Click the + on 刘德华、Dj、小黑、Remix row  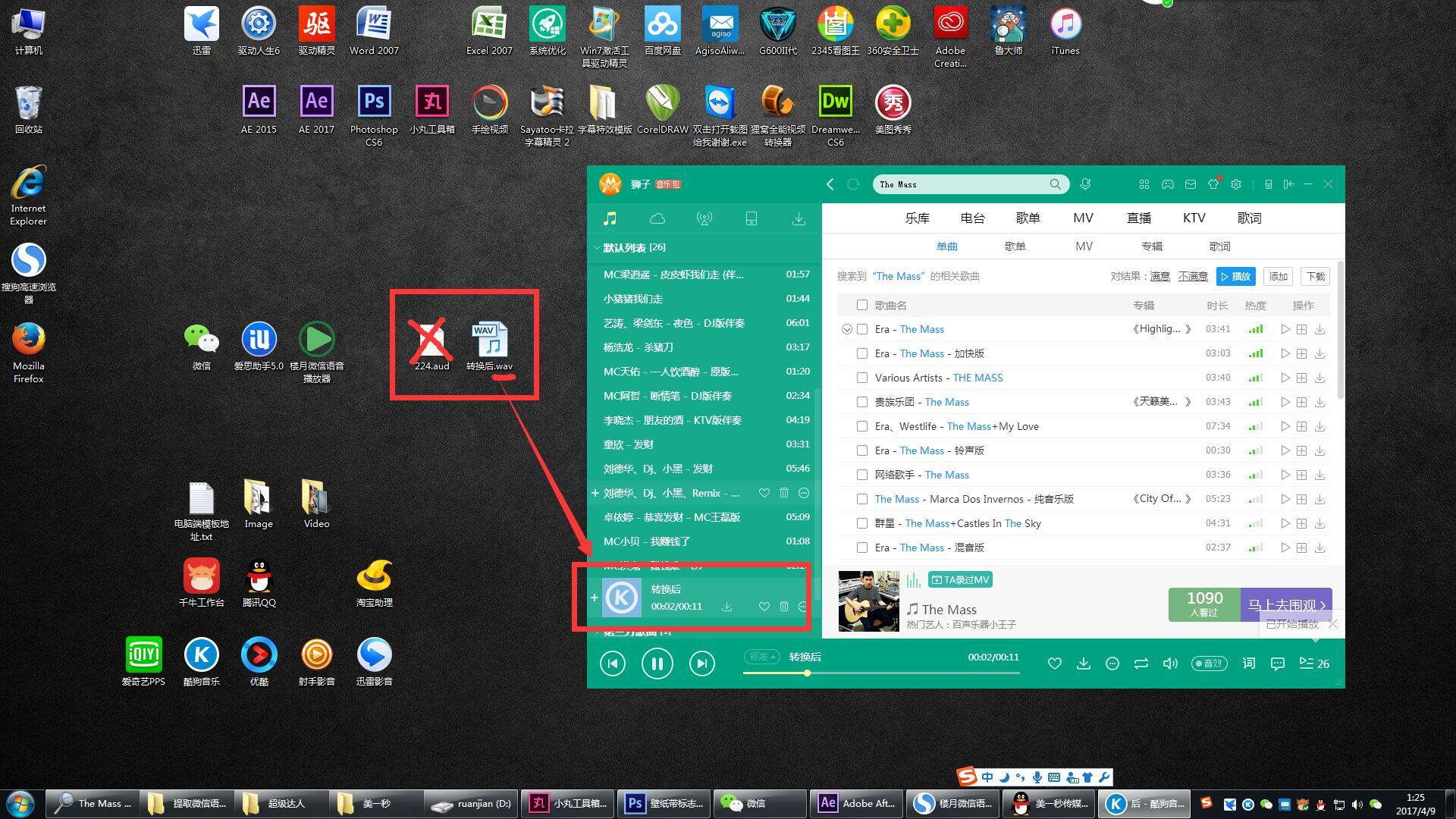click(x=595, y=493)
